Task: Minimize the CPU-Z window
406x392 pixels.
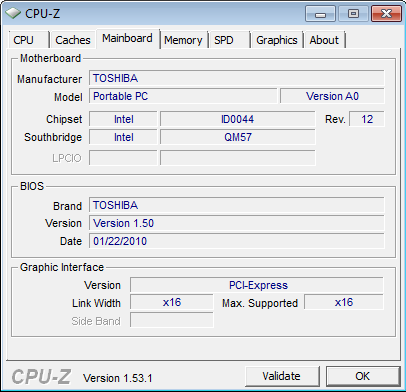Action: pyautogui.click(x=320, y=14)
